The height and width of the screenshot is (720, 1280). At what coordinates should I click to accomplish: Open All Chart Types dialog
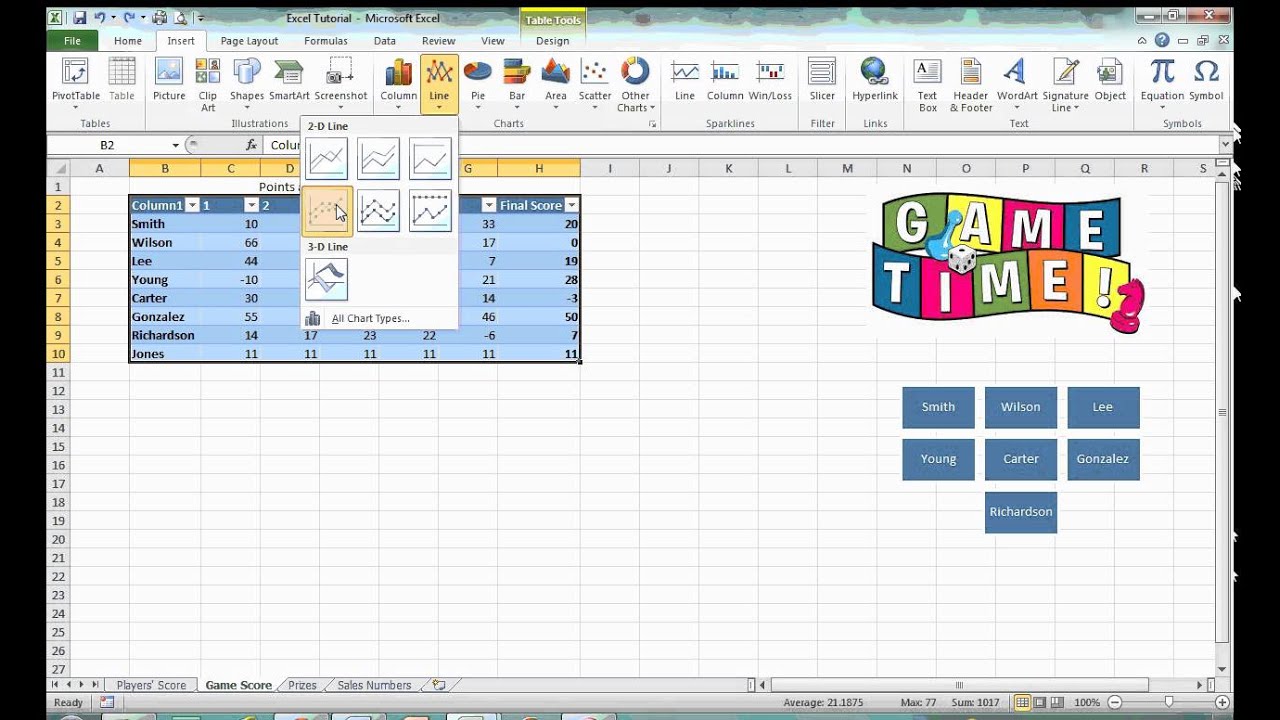click(x=370, y=318)
